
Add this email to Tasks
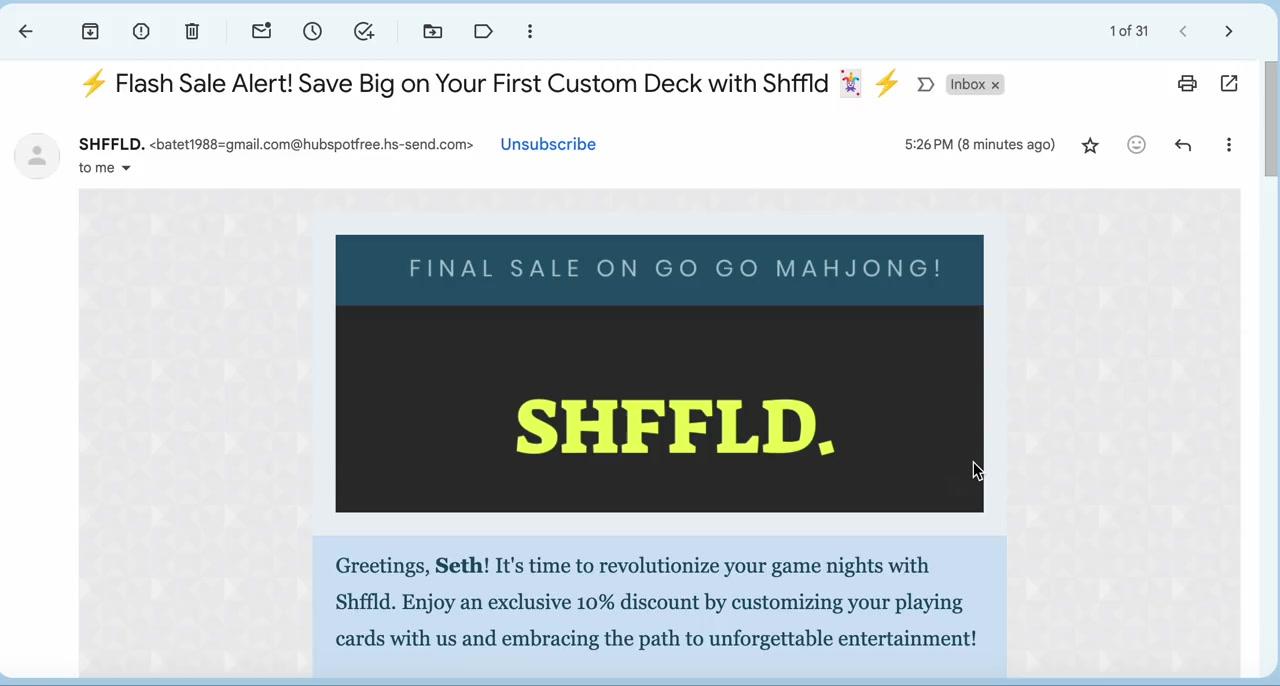click(364, 32)
